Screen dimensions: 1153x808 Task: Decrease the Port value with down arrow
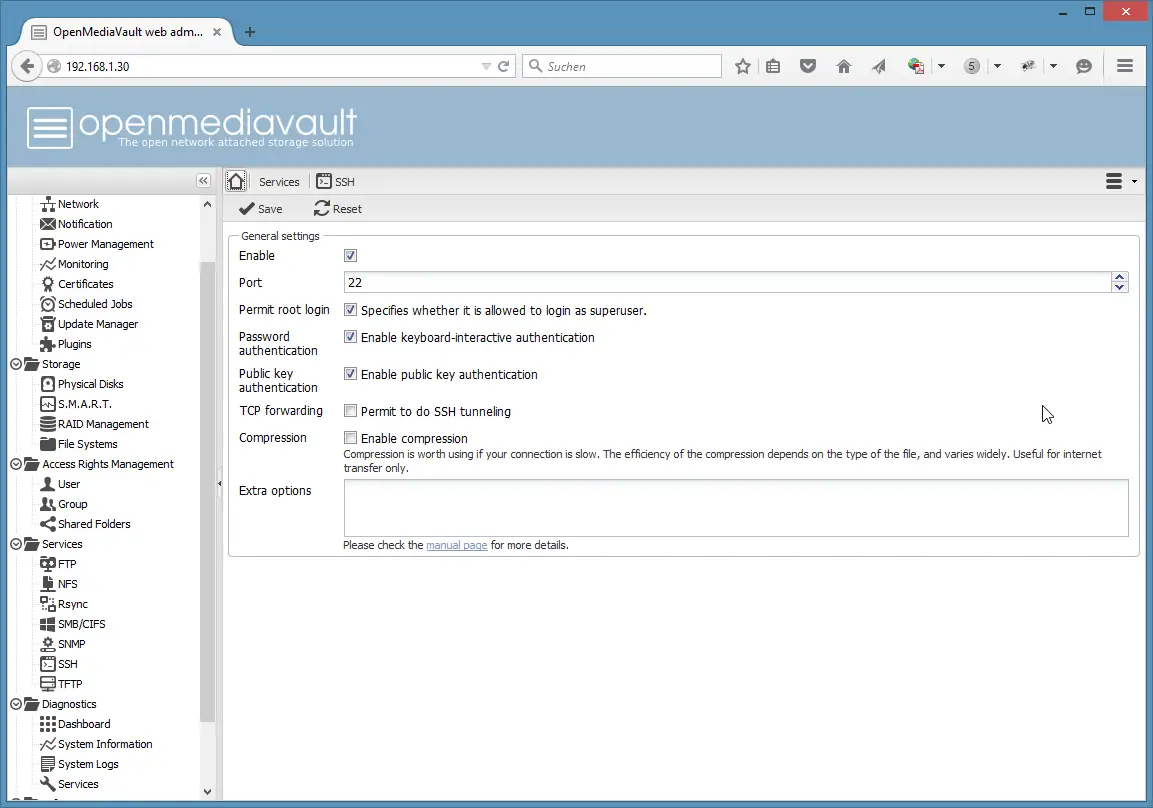coord(1120,287)
